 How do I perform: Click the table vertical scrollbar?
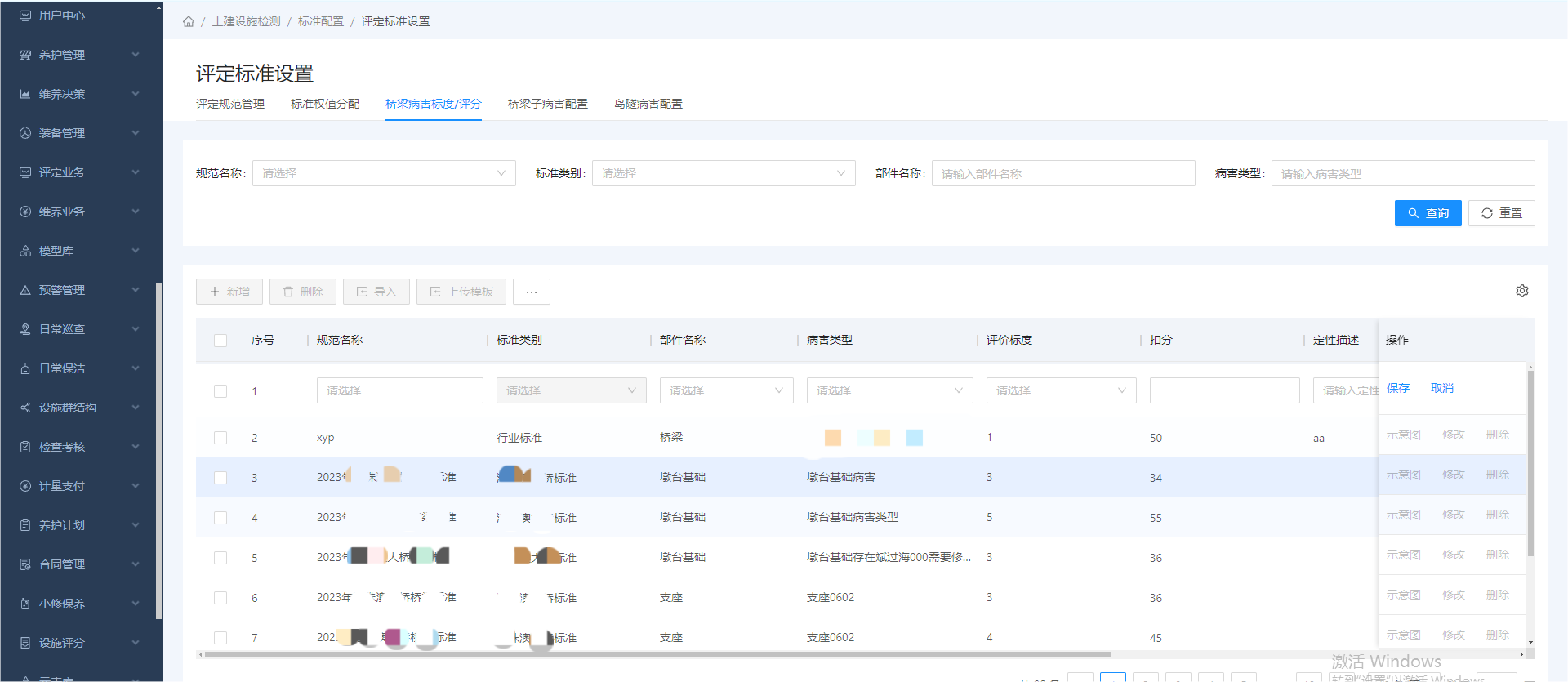click(1530, 464)
